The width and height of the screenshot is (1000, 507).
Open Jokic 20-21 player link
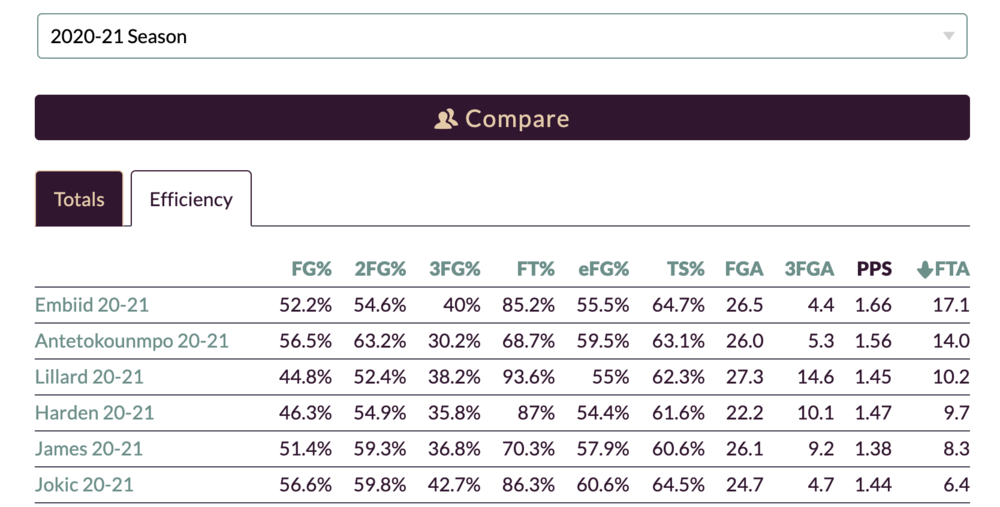coord(84,485)
